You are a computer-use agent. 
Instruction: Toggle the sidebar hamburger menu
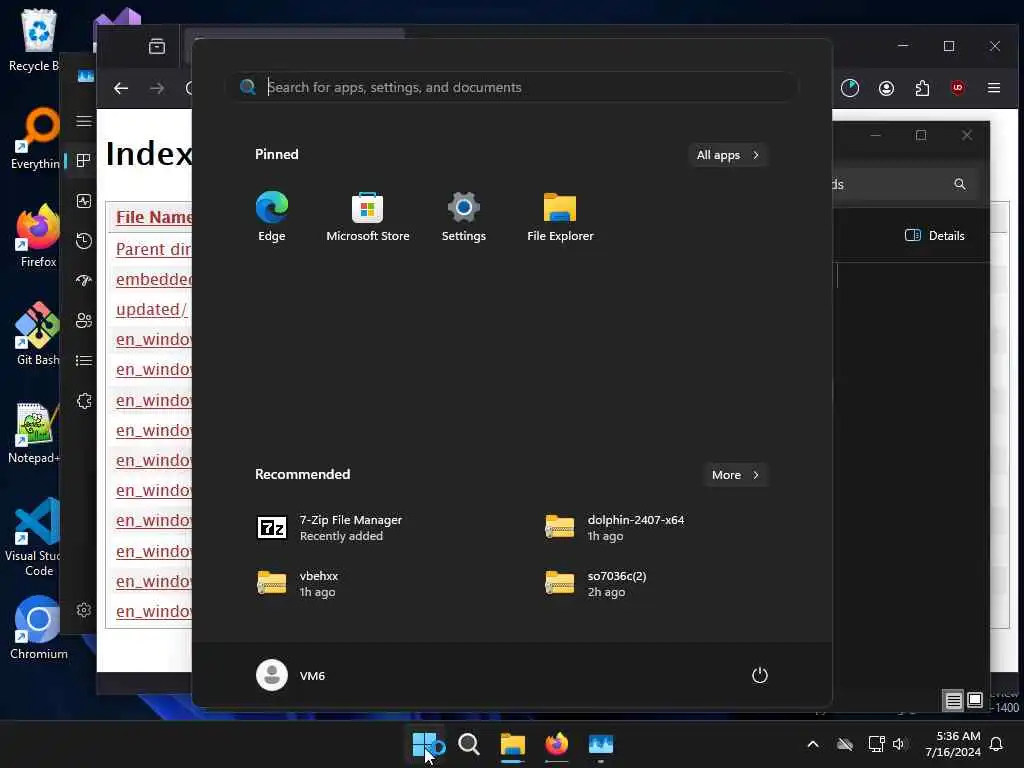coord(84,121)
